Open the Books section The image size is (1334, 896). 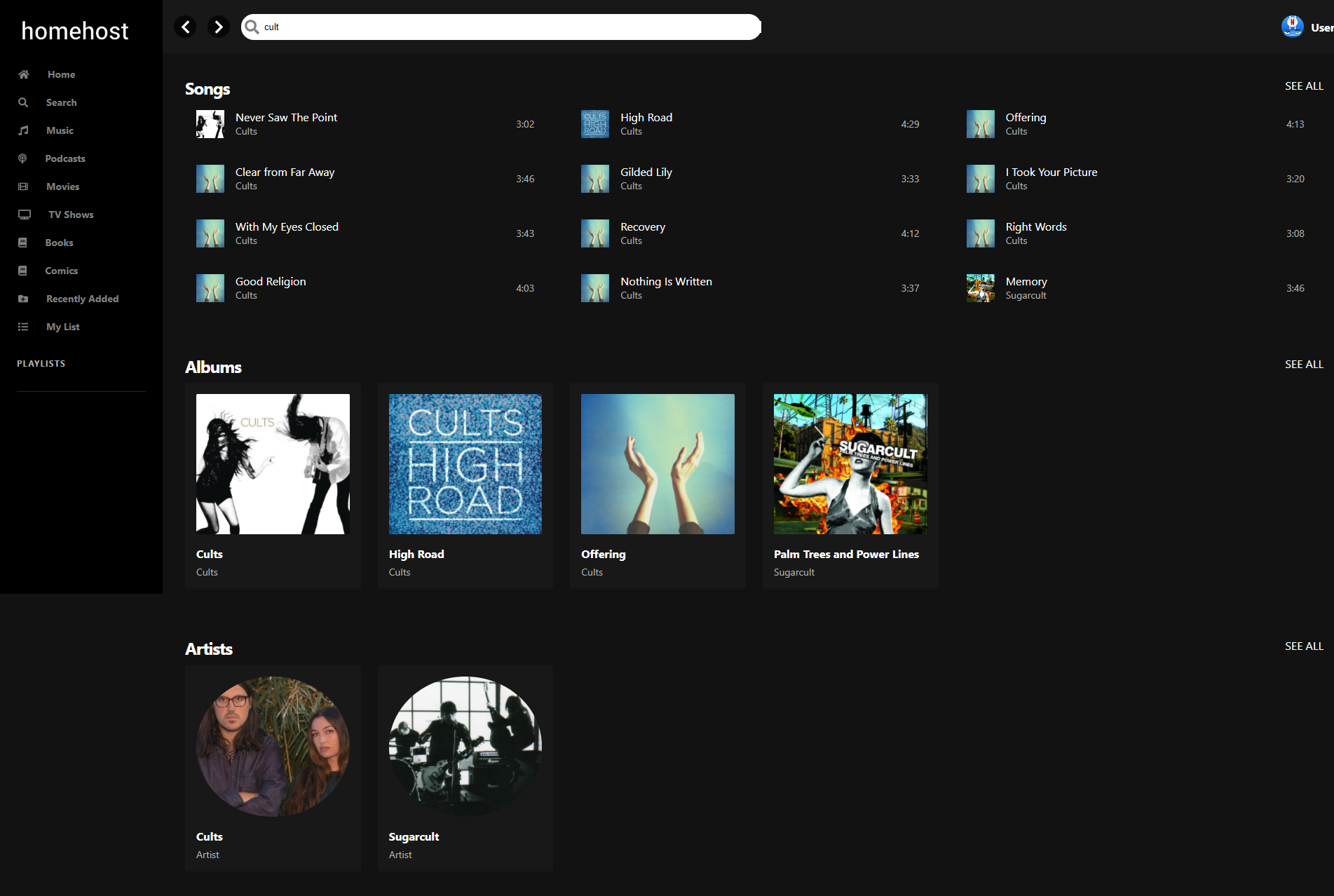point(59,243)
